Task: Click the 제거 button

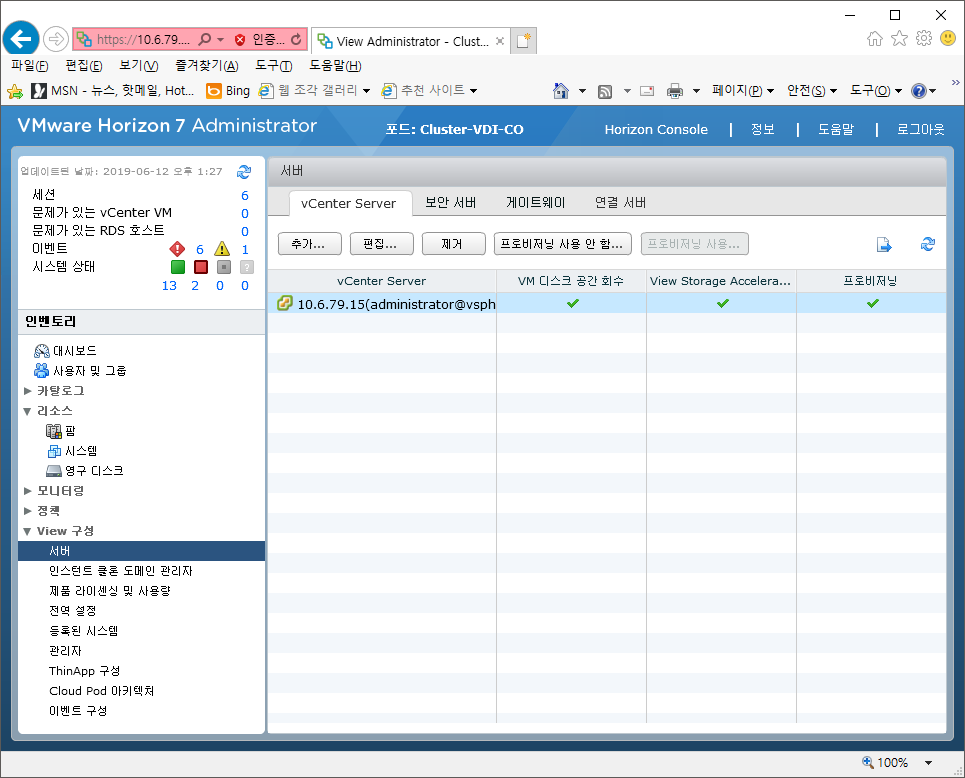Action: pyautogui.click(x=454, y=244)
